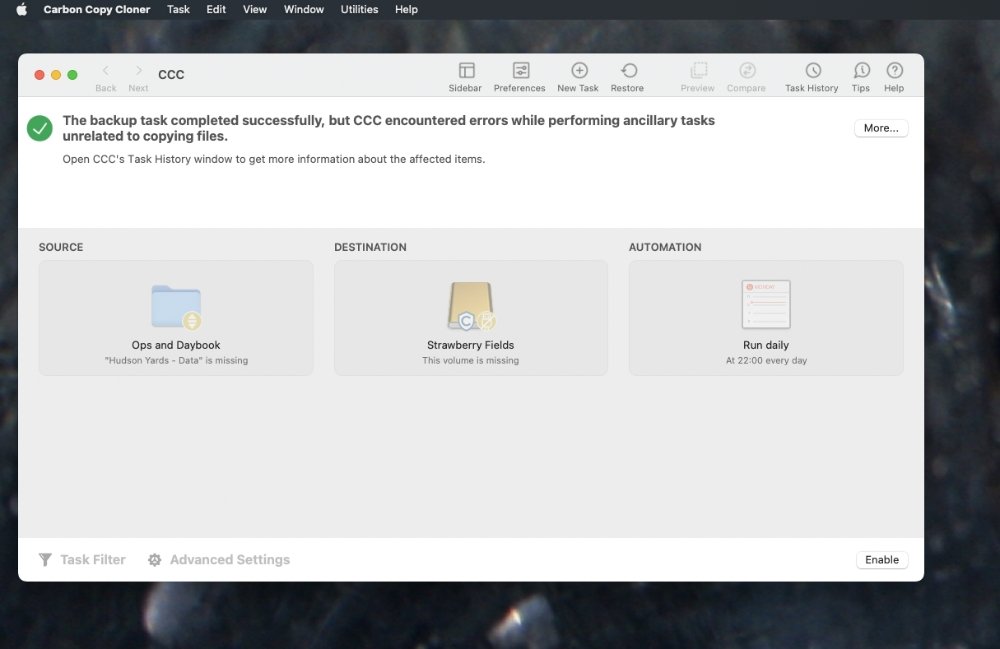
Task: Create a New Task with plus icon
Action: coord(579,70)
